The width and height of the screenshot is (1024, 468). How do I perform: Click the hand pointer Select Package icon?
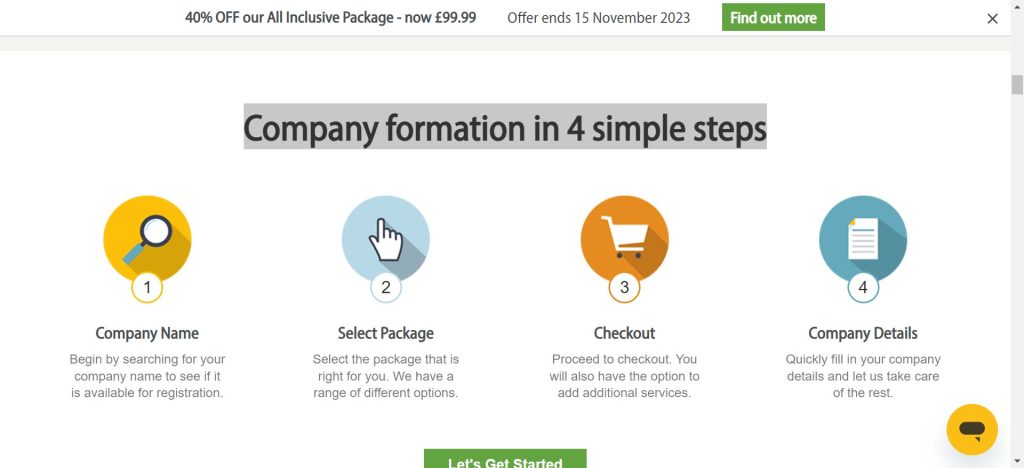point(386,238)
